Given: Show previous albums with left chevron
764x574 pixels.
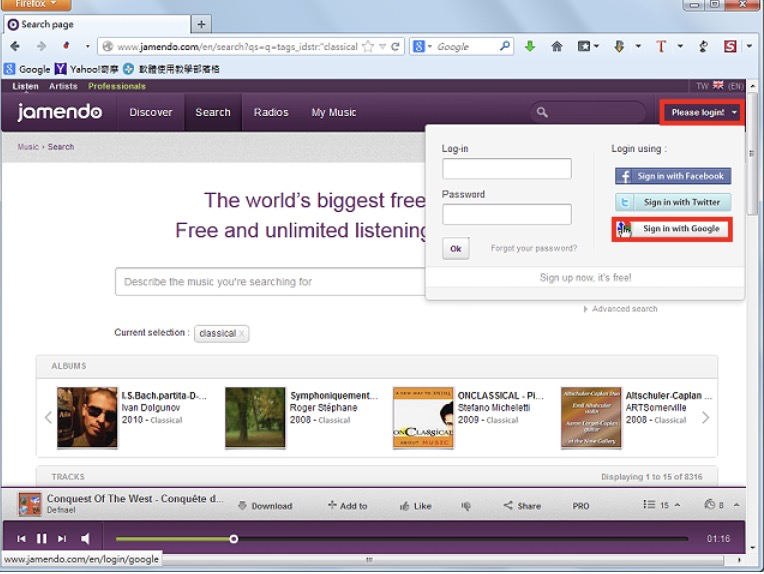Looking at the screenshot, I should [x=48, y=418].
